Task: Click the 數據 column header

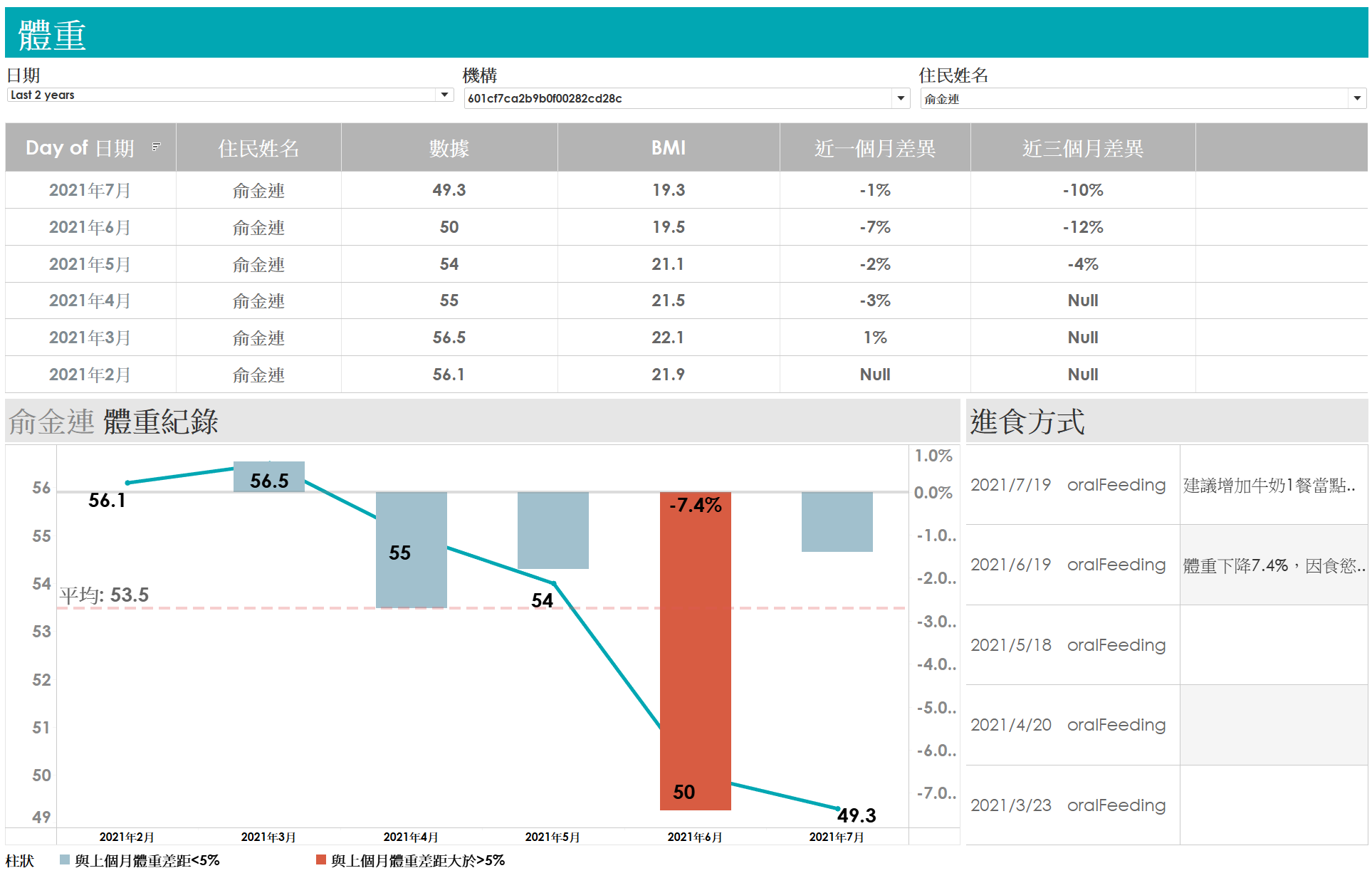Action: point(449,147)
